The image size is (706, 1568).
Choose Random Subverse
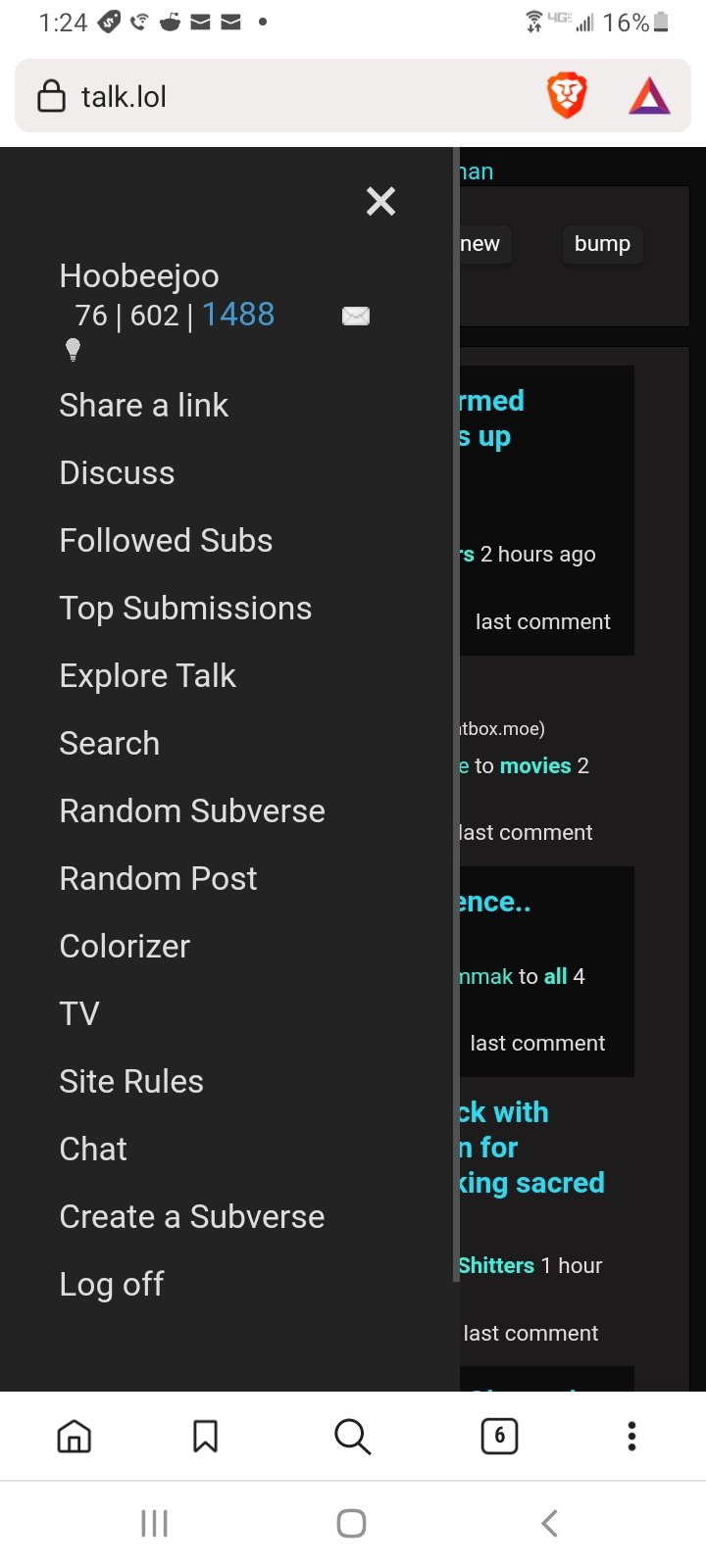(192, 810)
